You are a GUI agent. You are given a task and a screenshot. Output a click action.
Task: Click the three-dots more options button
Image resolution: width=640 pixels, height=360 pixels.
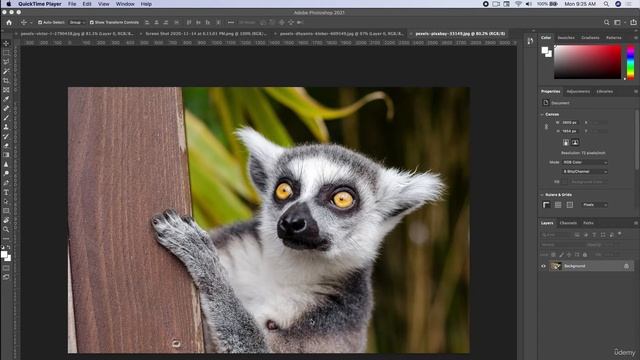231,22
